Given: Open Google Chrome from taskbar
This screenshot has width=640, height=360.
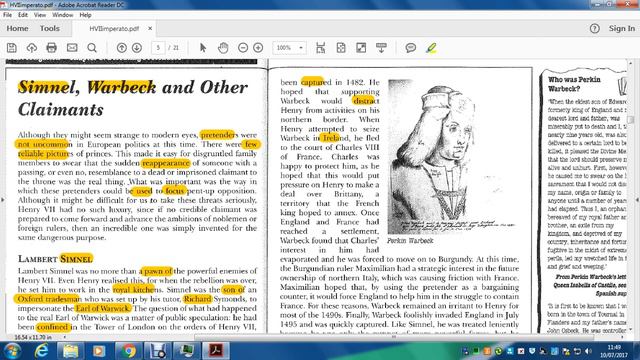Looking at the screenshot, I should [128, 351].
